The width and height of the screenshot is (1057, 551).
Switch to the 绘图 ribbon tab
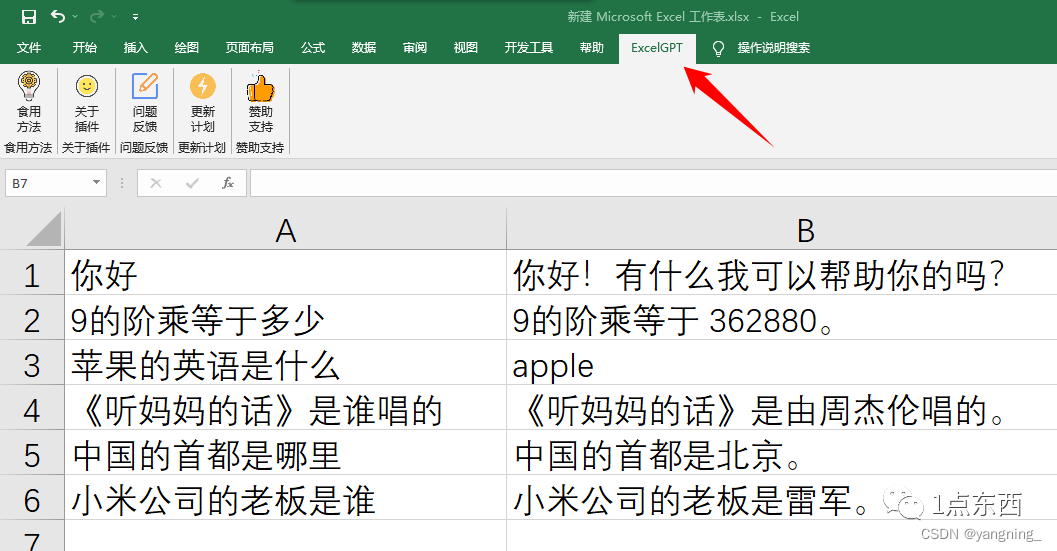pos(187,48)
